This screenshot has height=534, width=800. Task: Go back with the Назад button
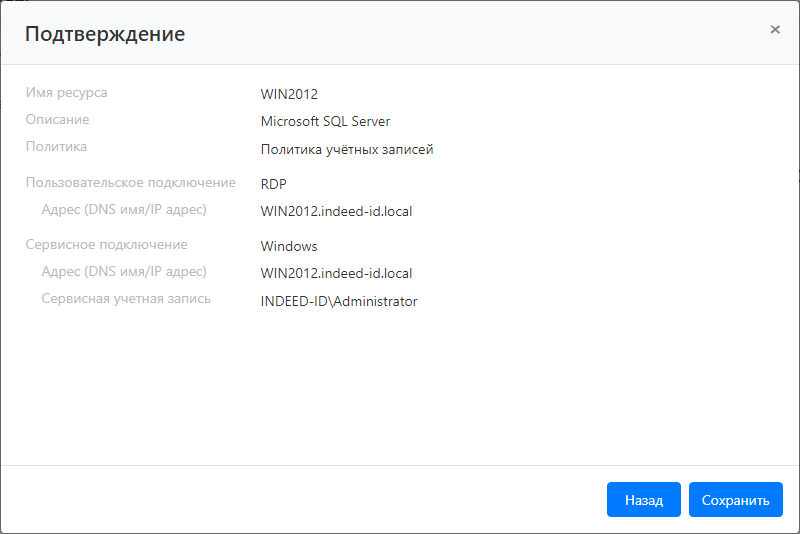[643, 500]
